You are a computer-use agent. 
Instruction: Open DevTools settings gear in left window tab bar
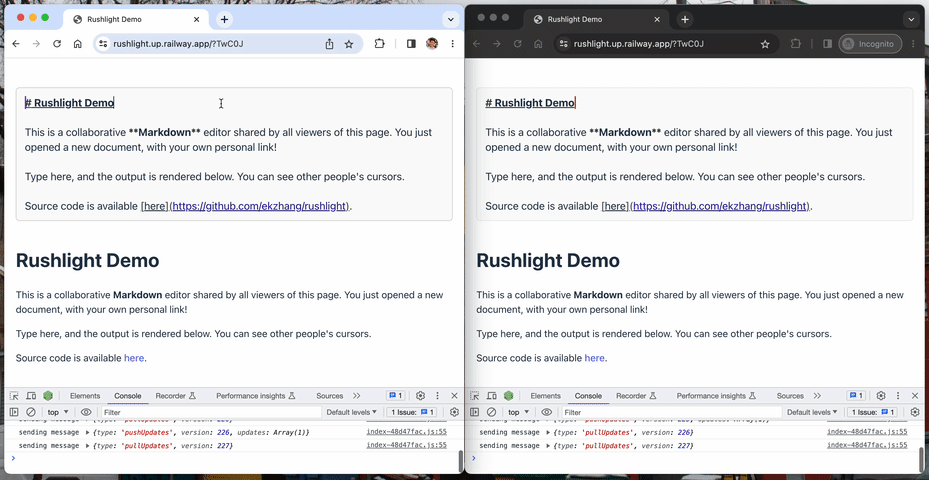click(421, 396)
